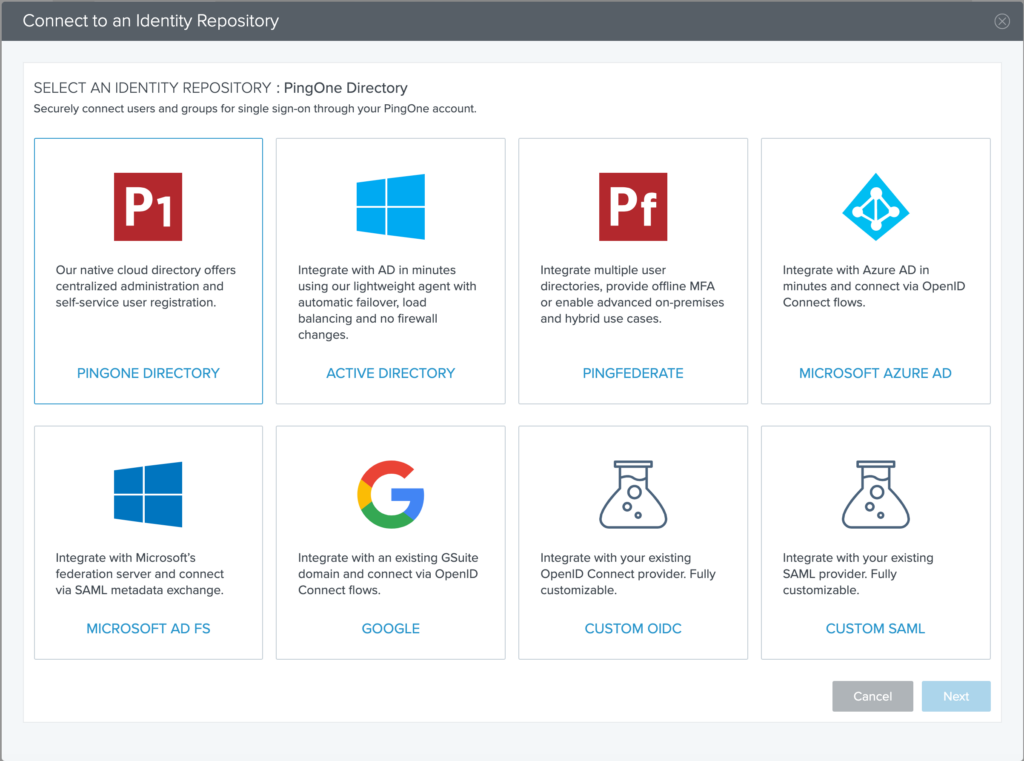Click the flask icon on Custom OIDC card

(633, 493)
